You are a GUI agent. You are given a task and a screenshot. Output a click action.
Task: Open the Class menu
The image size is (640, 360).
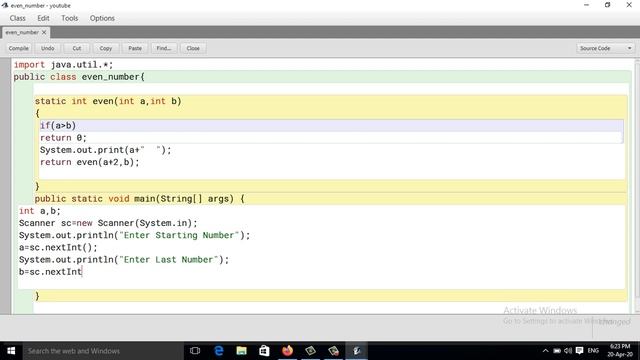[x=18, y=18]
